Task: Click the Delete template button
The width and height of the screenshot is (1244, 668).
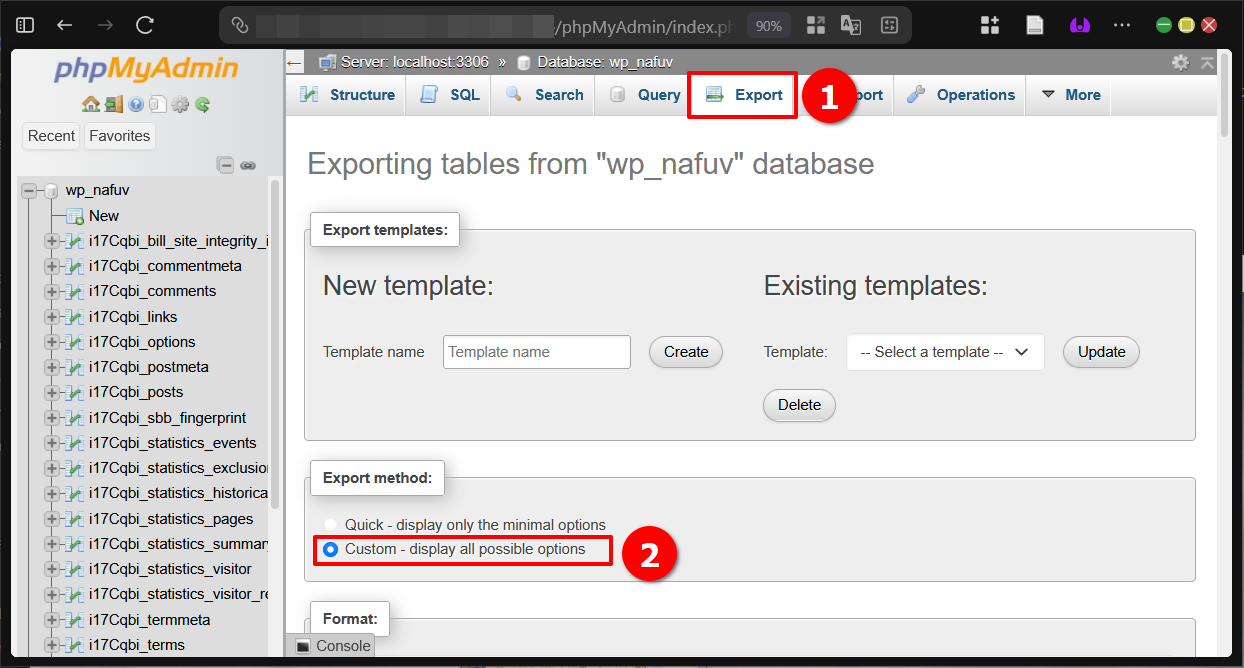Action: tap(799, 405)
